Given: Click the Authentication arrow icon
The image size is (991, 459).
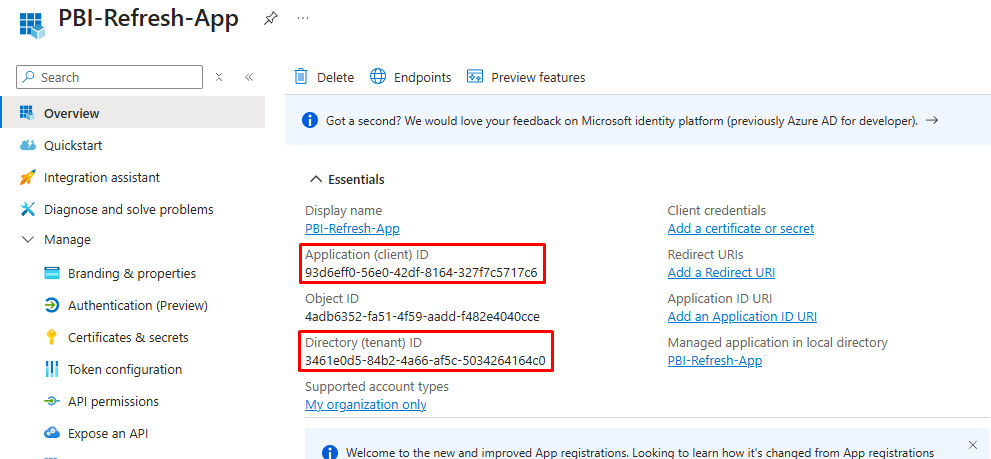Looking at the screenshot, I should 52,305.
